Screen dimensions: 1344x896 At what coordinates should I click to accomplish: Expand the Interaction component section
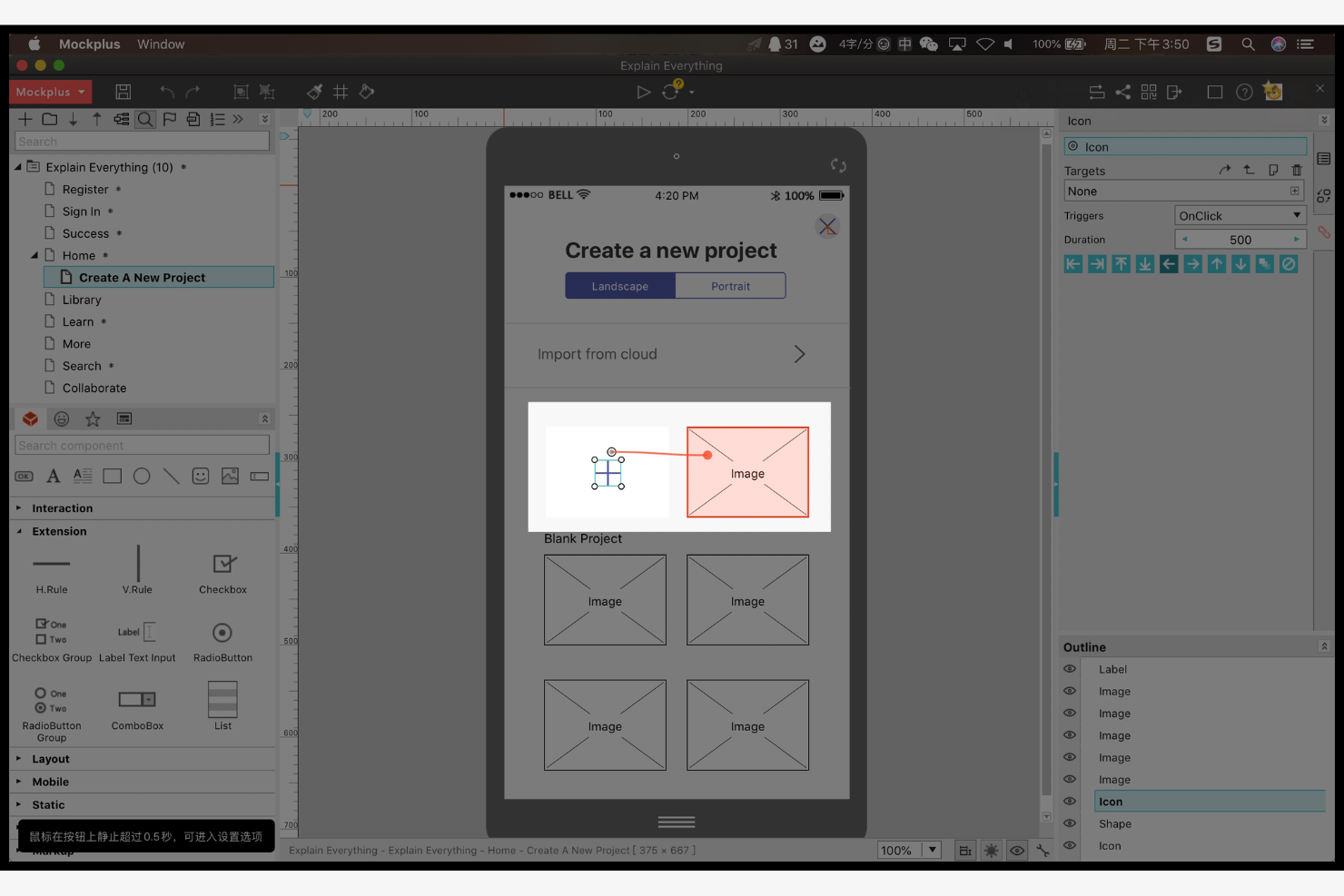pos(18,508)
